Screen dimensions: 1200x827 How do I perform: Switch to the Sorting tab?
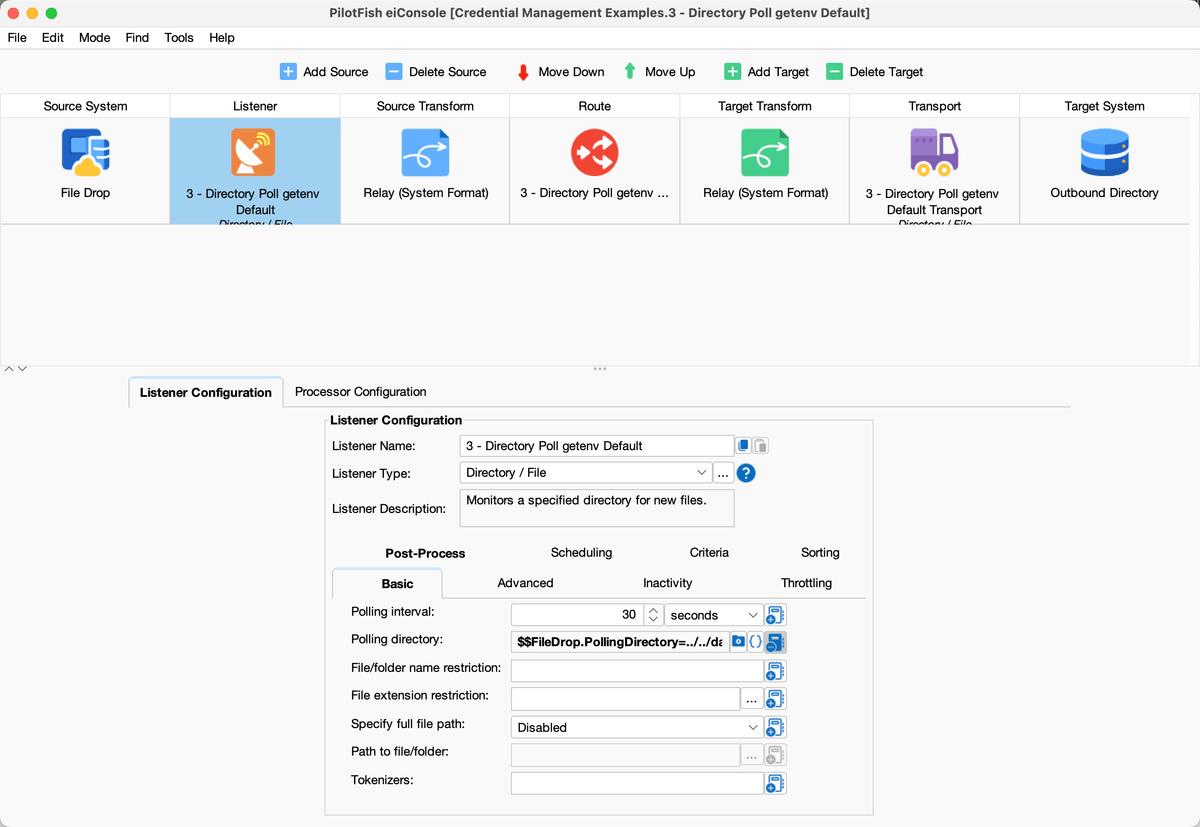pyautogui.click(x=820, y=553)
